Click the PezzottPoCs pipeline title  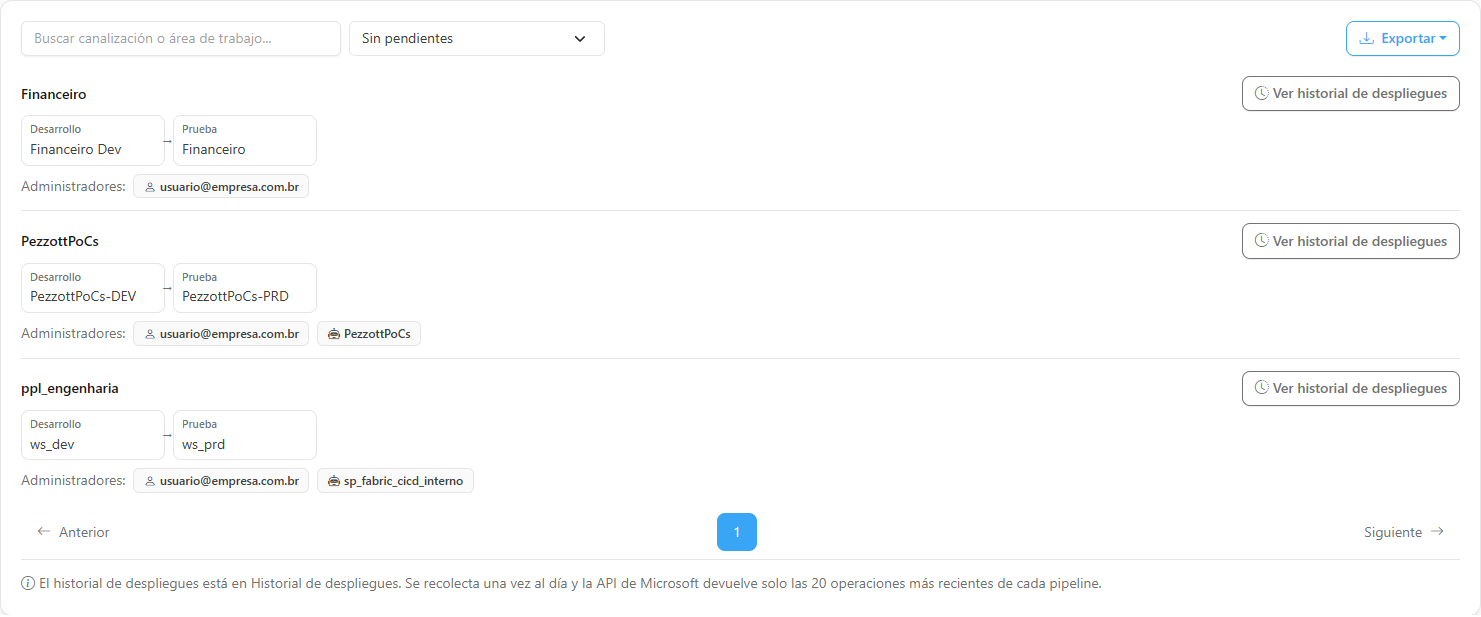[x=60, y=241]
